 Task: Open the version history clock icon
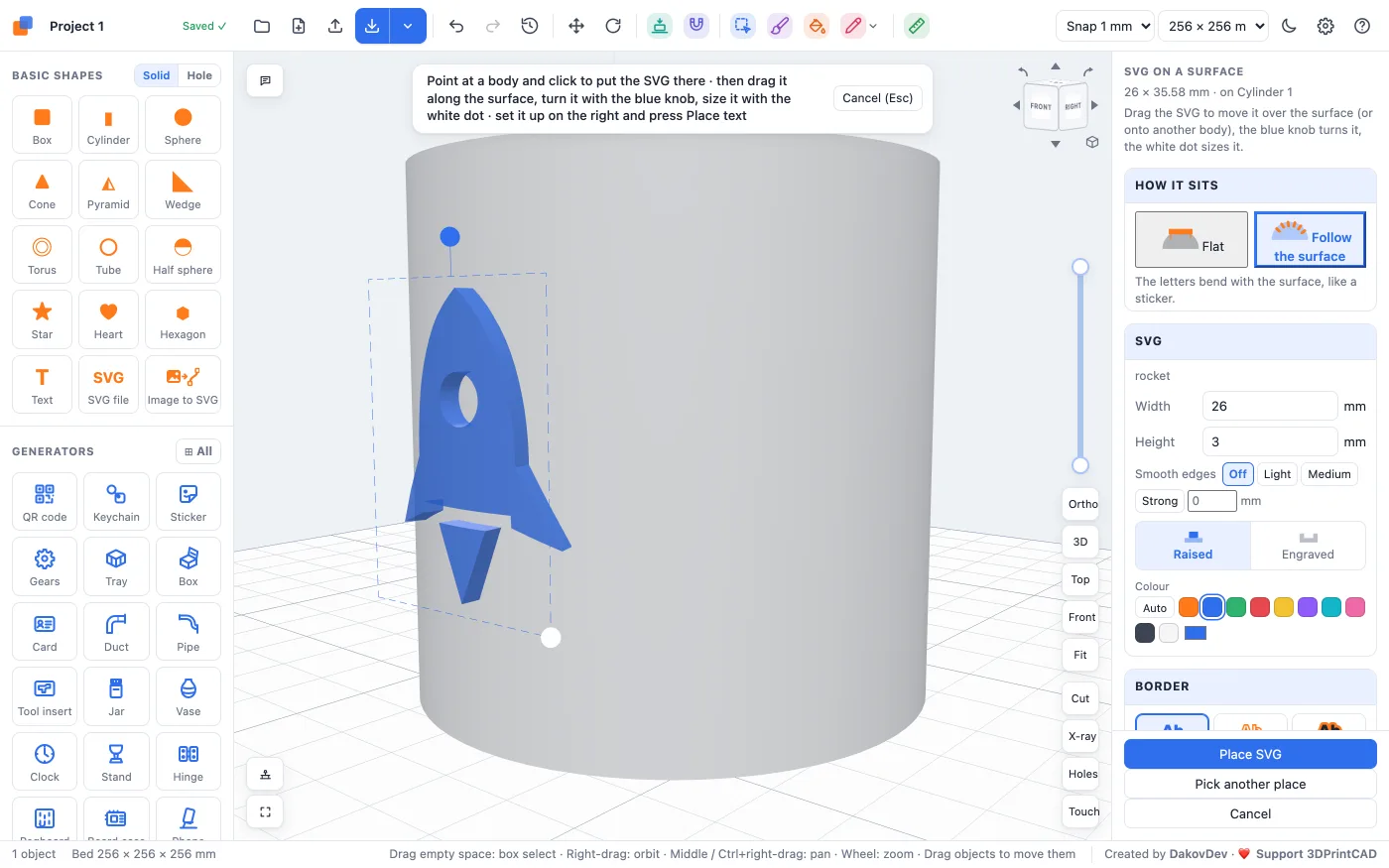(530, 26)
